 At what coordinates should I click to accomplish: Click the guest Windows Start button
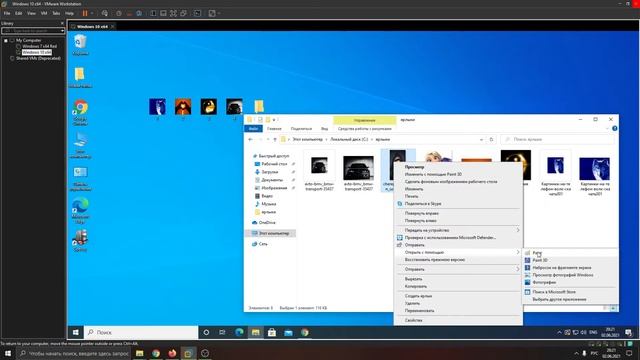coord(76,332)
